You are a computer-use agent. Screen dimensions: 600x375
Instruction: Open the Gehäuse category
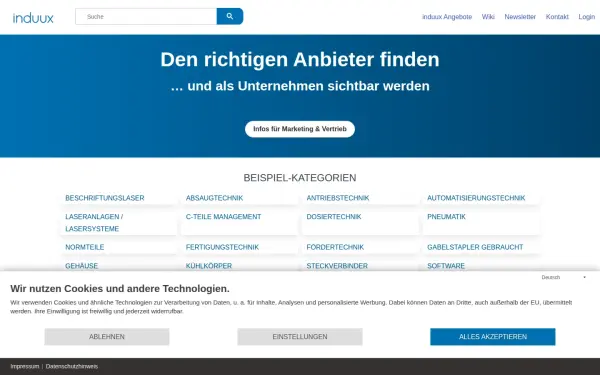click(x=82, y=266)
